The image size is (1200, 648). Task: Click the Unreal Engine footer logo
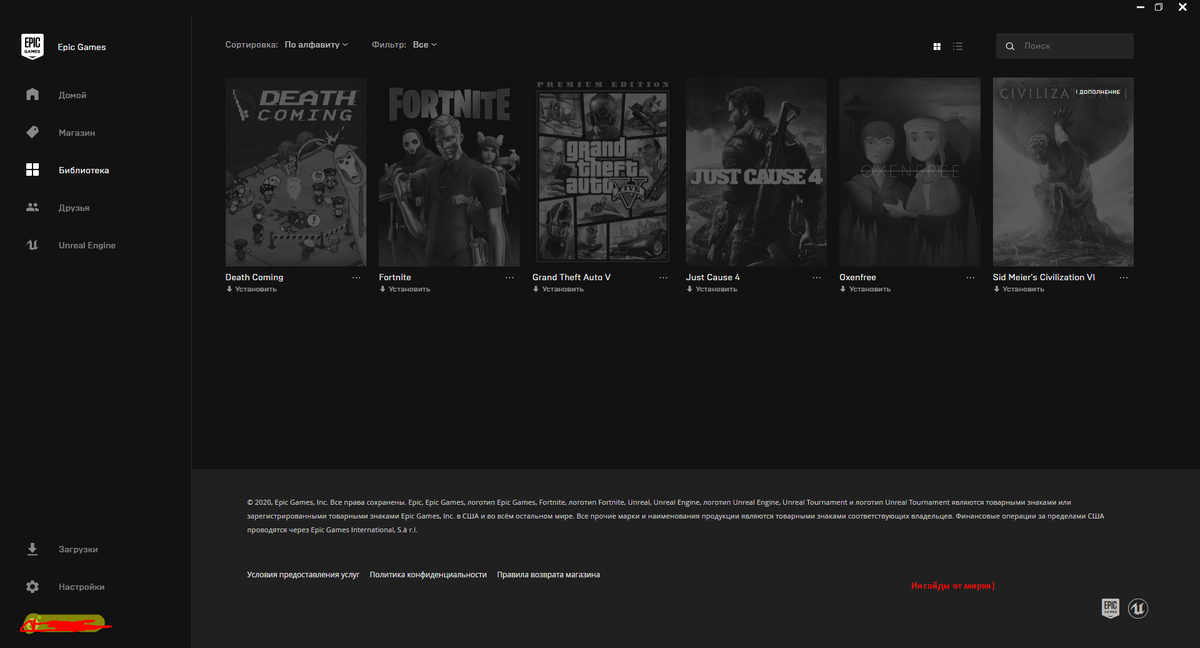(1138, 608)
